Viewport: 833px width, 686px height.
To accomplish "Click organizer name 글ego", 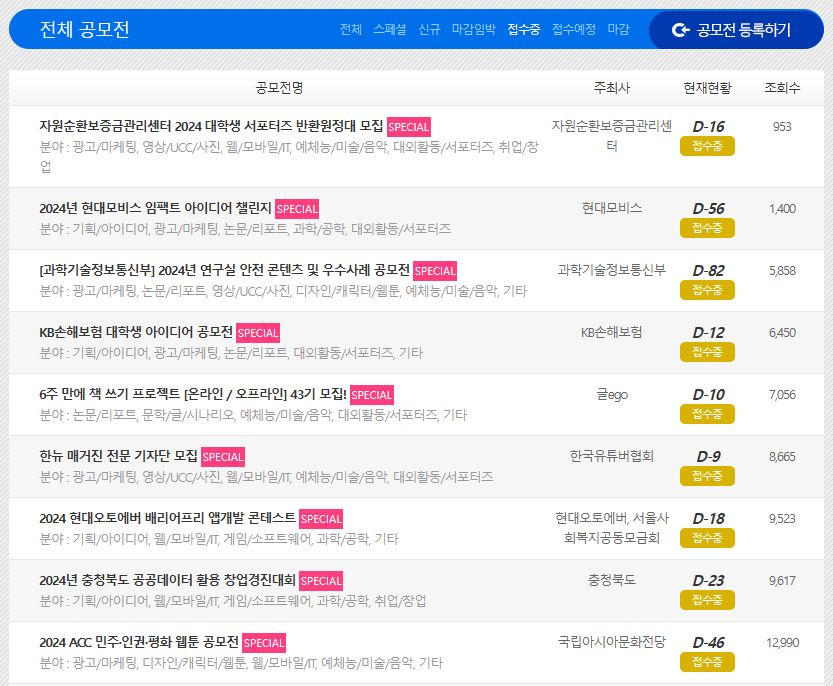I will [x=612, y=394].
